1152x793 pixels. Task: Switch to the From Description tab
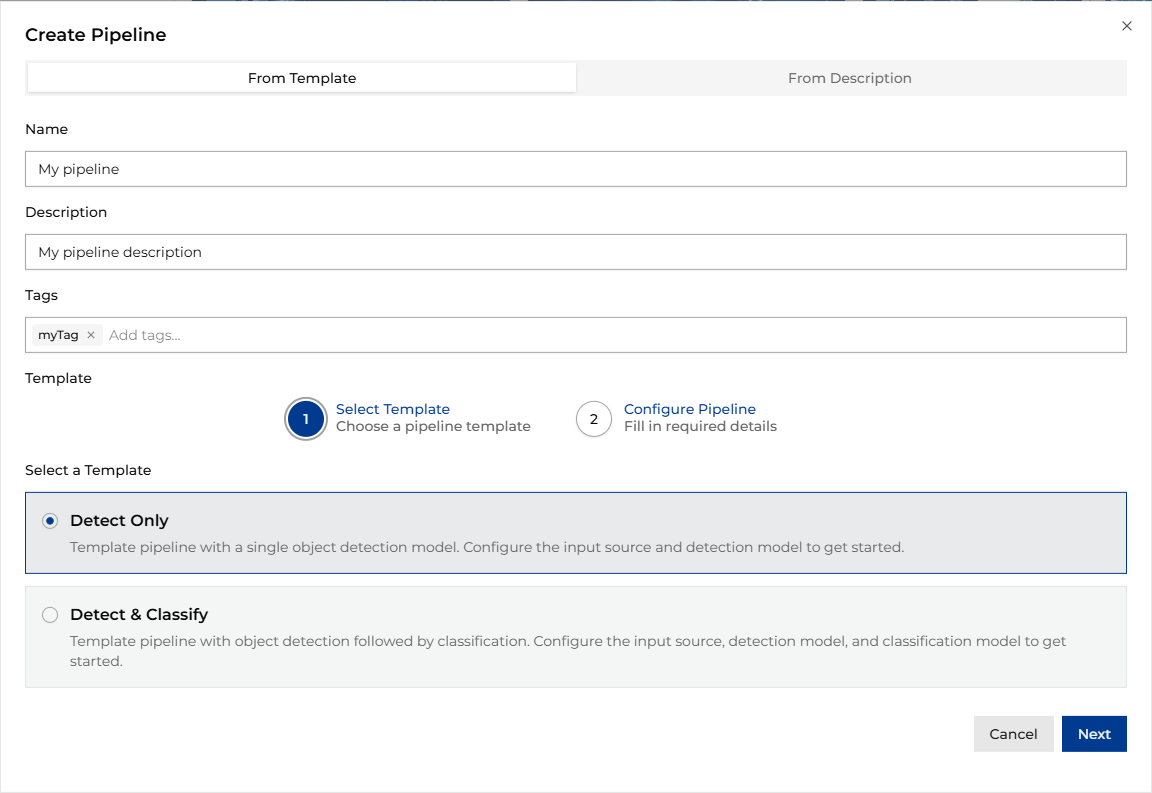click(x=850, y=78)
